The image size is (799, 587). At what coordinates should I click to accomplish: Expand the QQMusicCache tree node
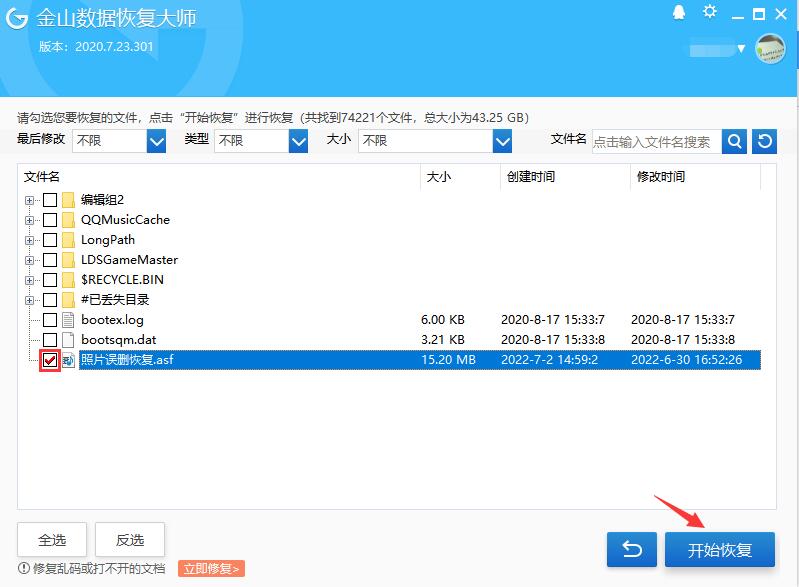[x=29, y=220]
